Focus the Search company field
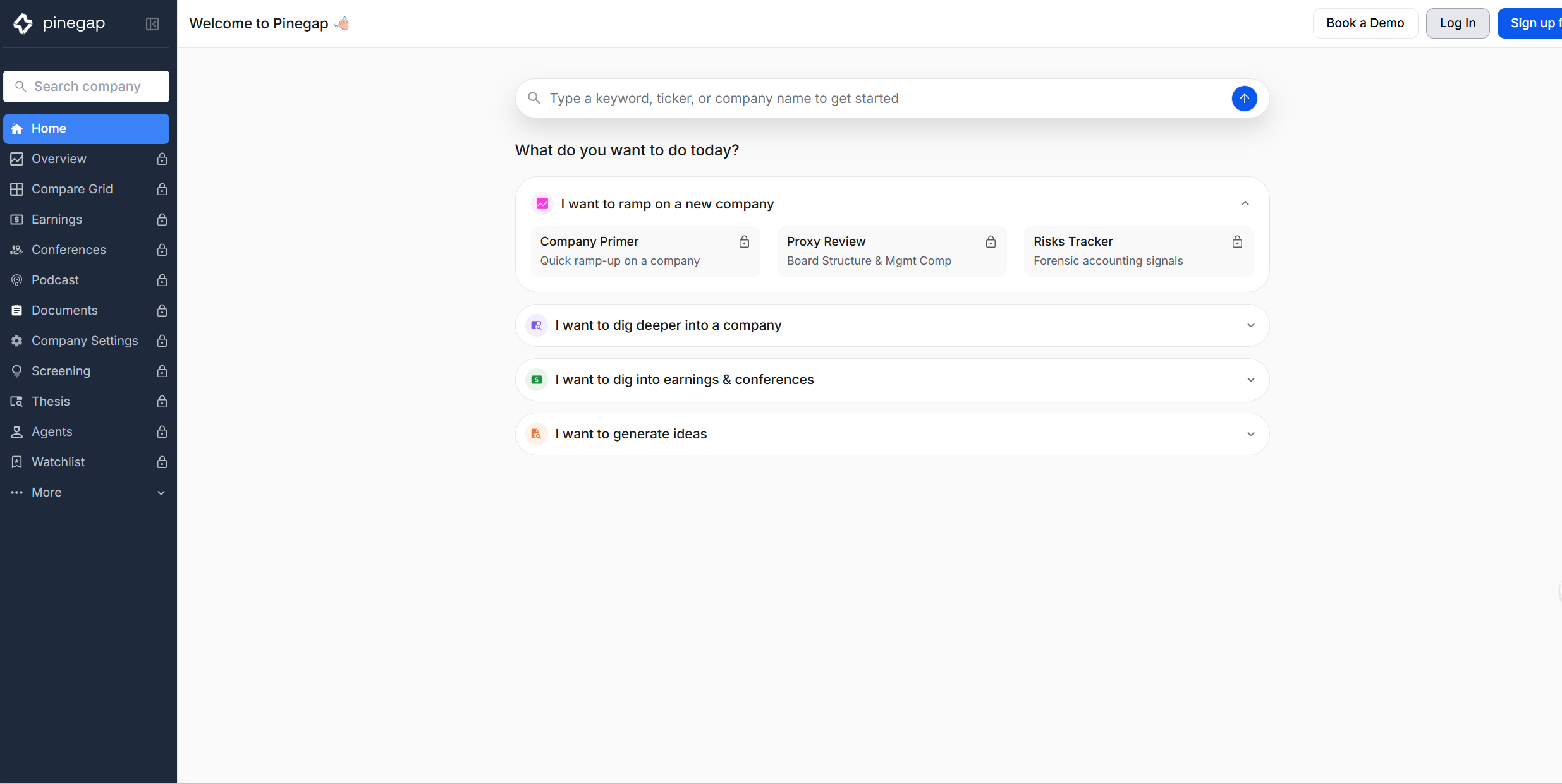Viewport: 1562px width, 784px height. 86,87
